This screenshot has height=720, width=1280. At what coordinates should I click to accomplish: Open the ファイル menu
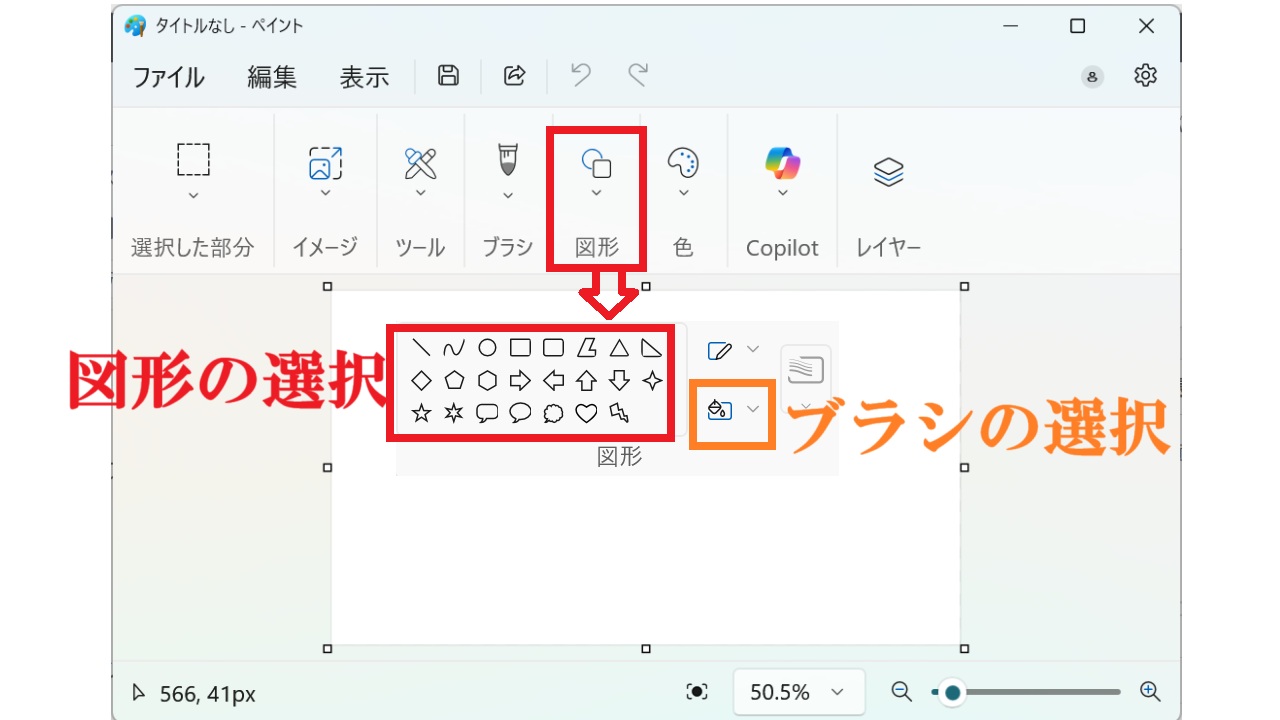pos(168,77)
